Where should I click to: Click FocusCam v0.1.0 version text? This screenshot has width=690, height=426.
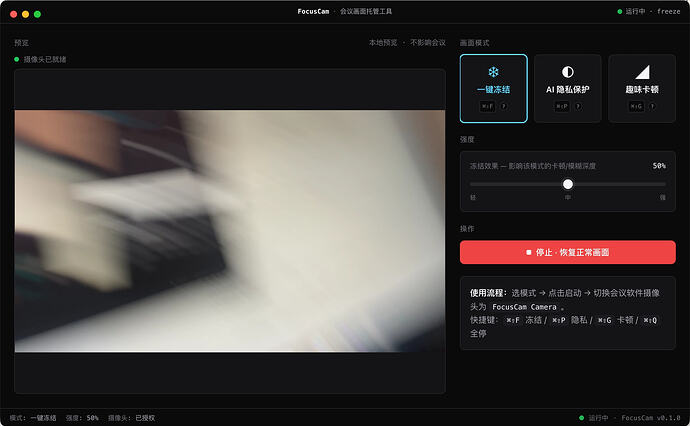click(651, 418)
